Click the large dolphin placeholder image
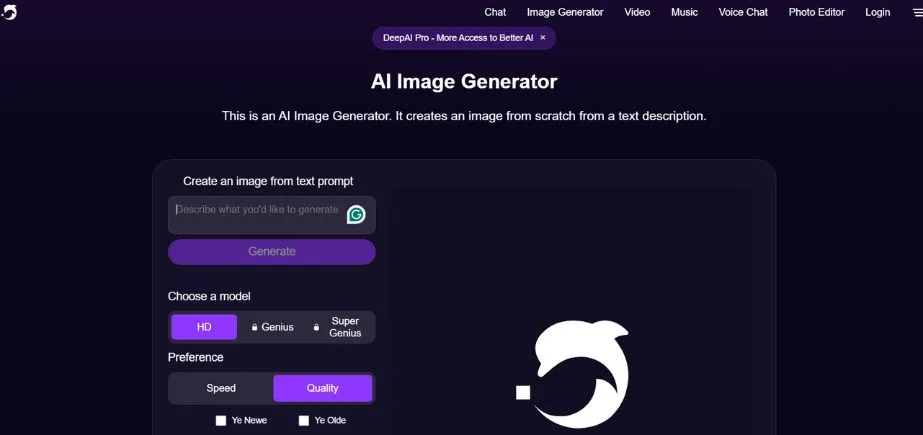This screenshot has width=923, height=435. (573, 374)
